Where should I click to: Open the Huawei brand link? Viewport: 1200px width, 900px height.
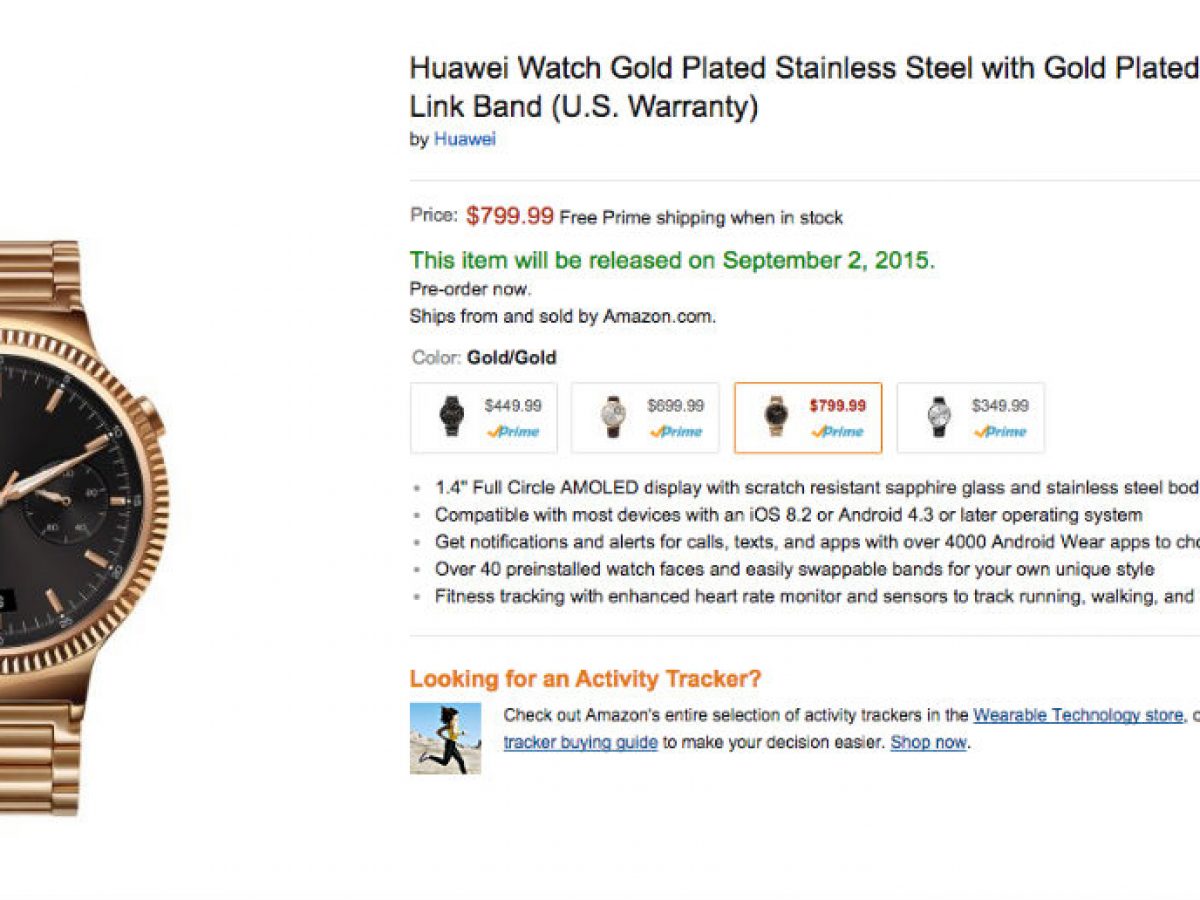(464, 139)
